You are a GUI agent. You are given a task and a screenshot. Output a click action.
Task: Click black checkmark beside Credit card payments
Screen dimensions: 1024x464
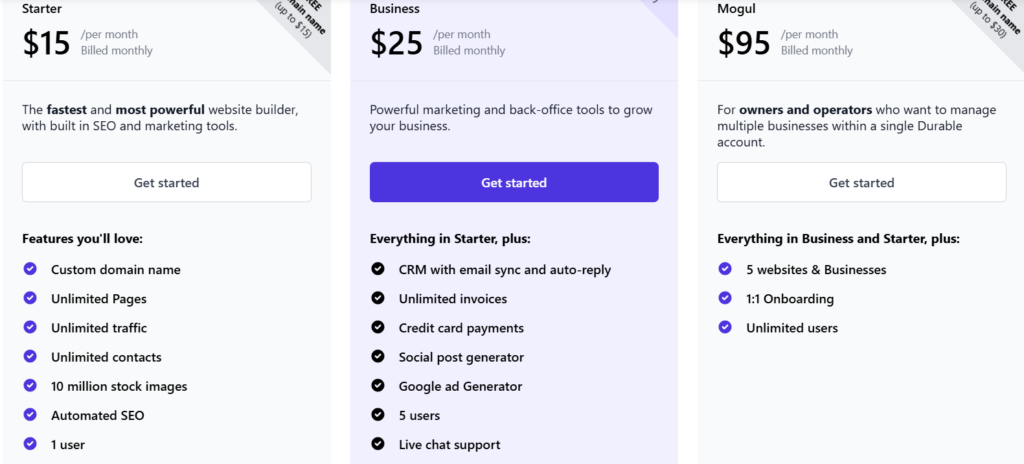[x=377, y=327]
